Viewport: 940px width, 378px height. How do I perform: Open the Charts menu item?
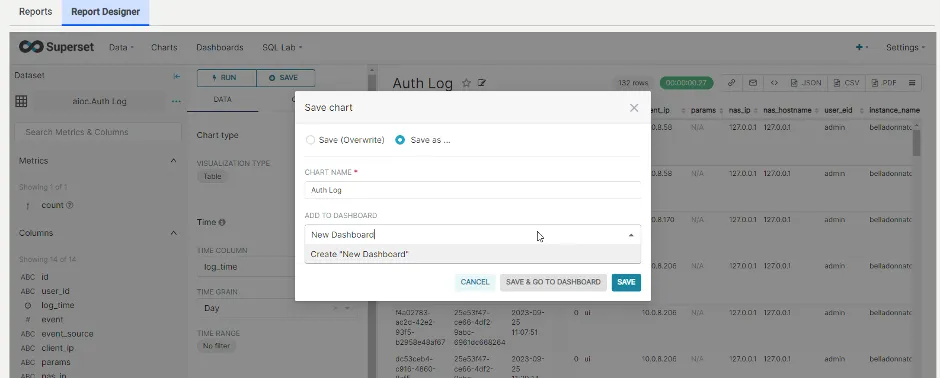coord(164,47)
